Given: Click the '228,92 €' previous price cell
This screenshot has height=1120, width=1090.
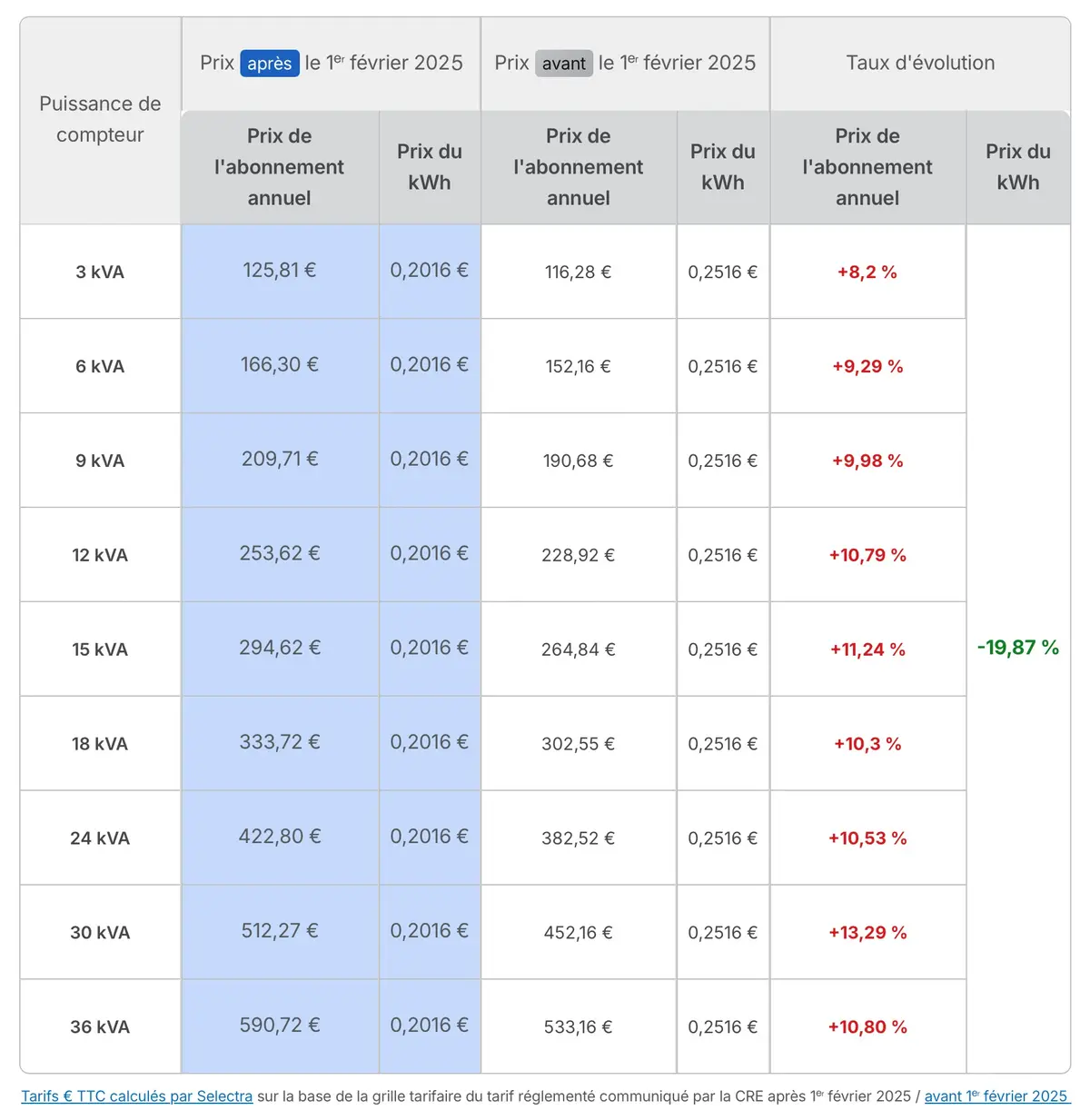Looking at the screenshot, I should (579, 555).
